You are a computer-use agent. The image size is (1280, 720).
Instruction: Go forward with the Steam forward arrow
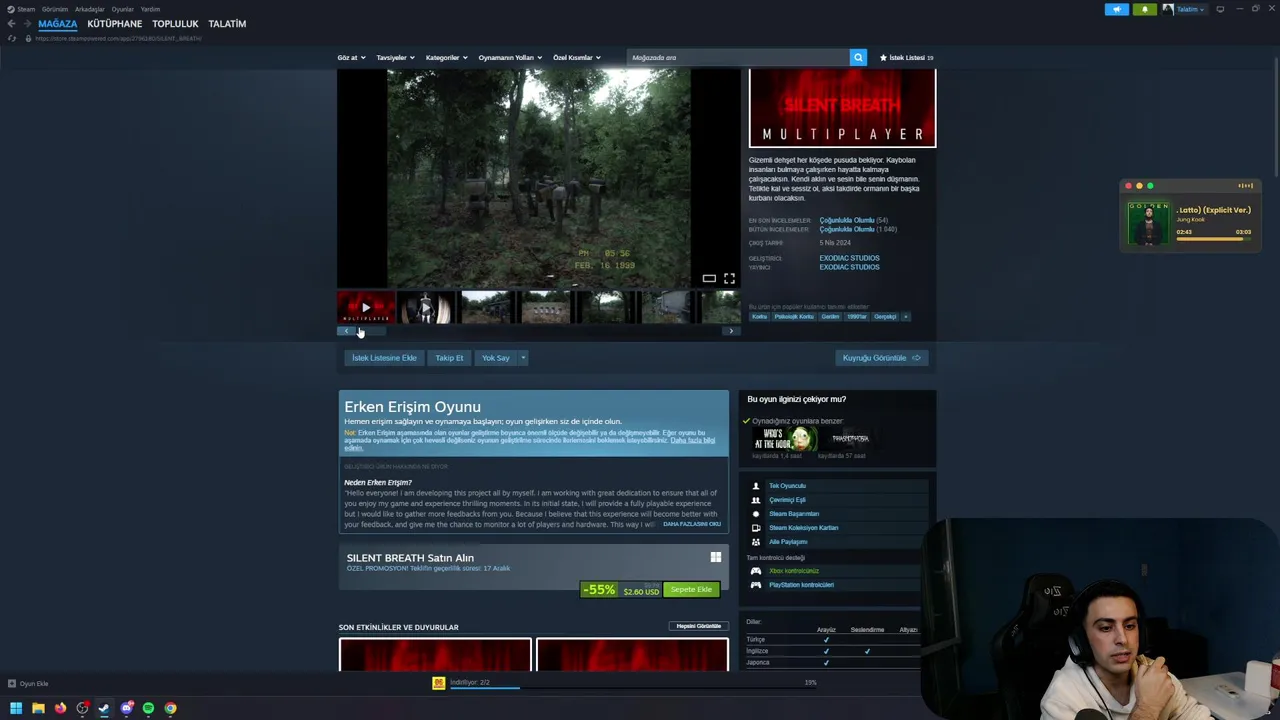pos(26,24)
